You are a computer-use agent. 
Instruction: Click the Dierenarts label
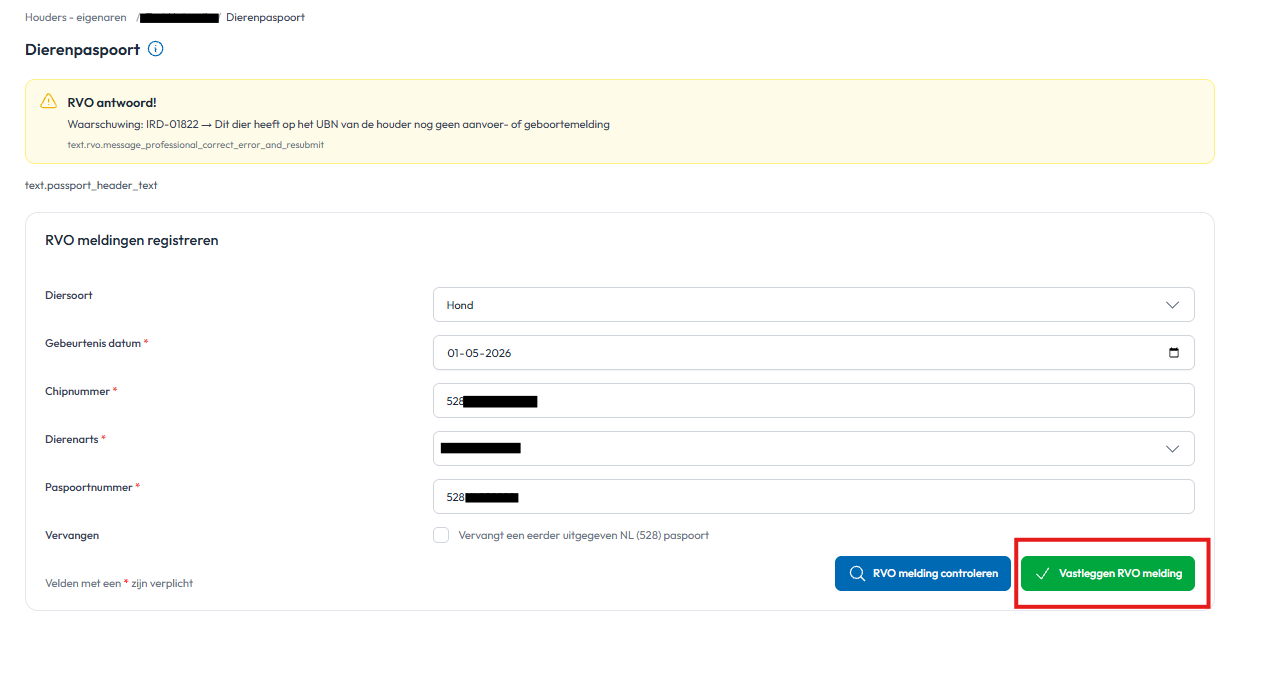[x=75, y=439]
